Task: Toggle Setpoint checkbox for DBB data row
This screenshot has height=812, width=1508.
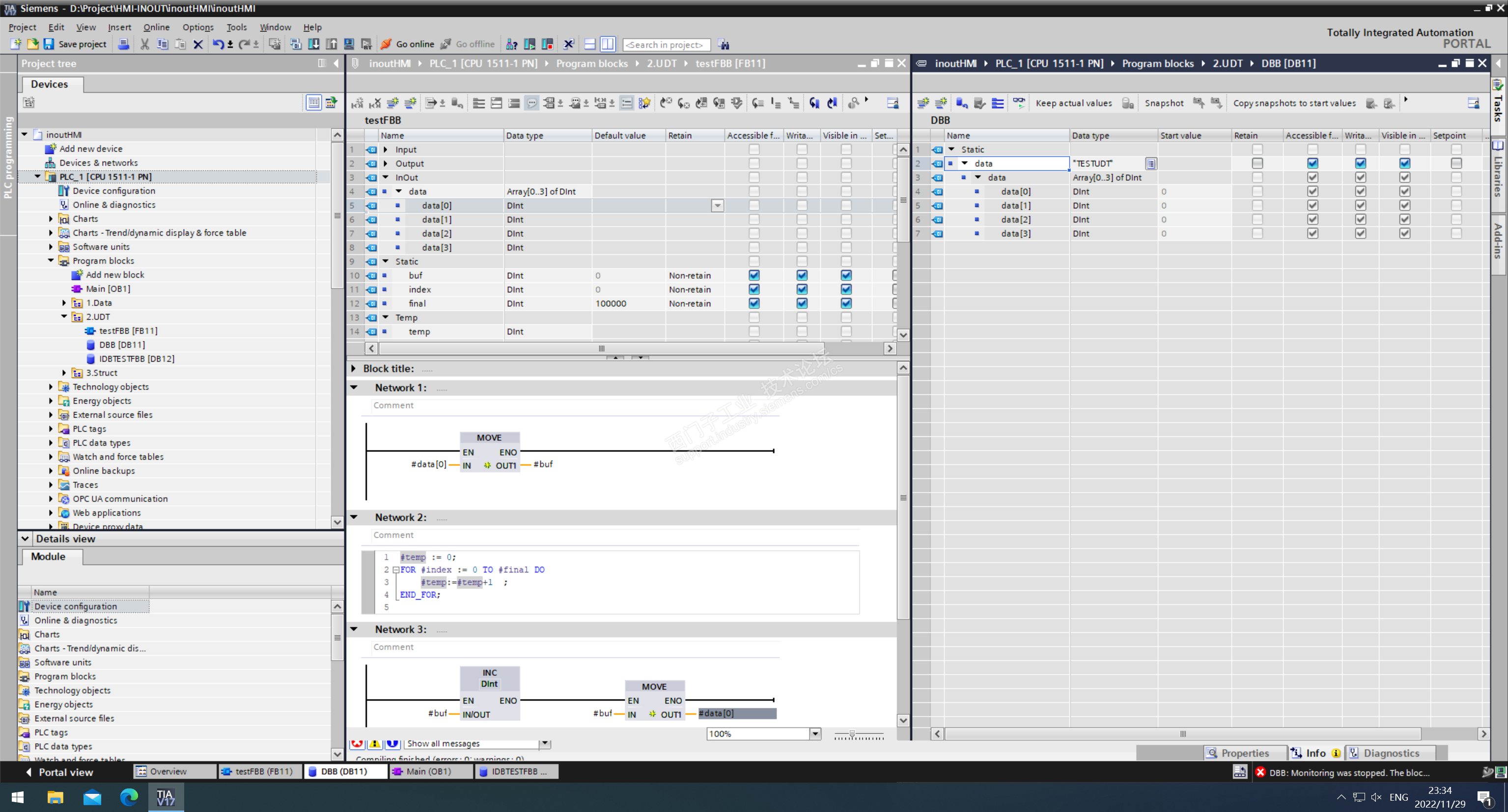Action: [x=1456, y=164]
